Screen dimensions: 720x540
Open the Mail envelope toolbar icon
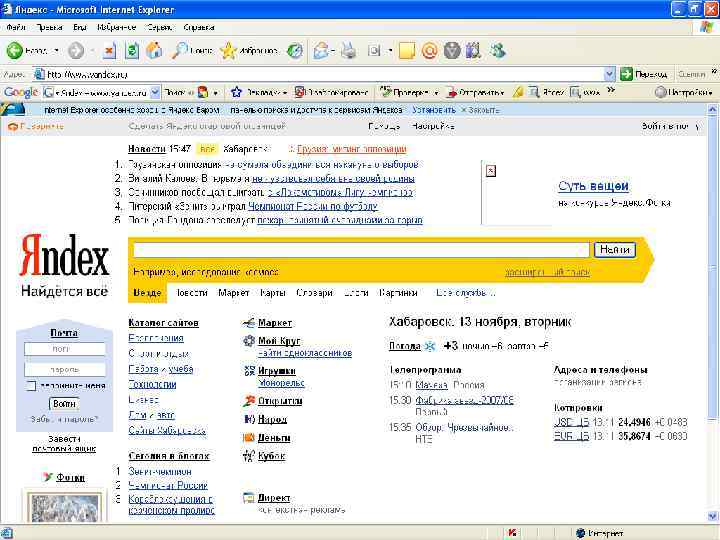pyautogui.click(x=321, y=51)
